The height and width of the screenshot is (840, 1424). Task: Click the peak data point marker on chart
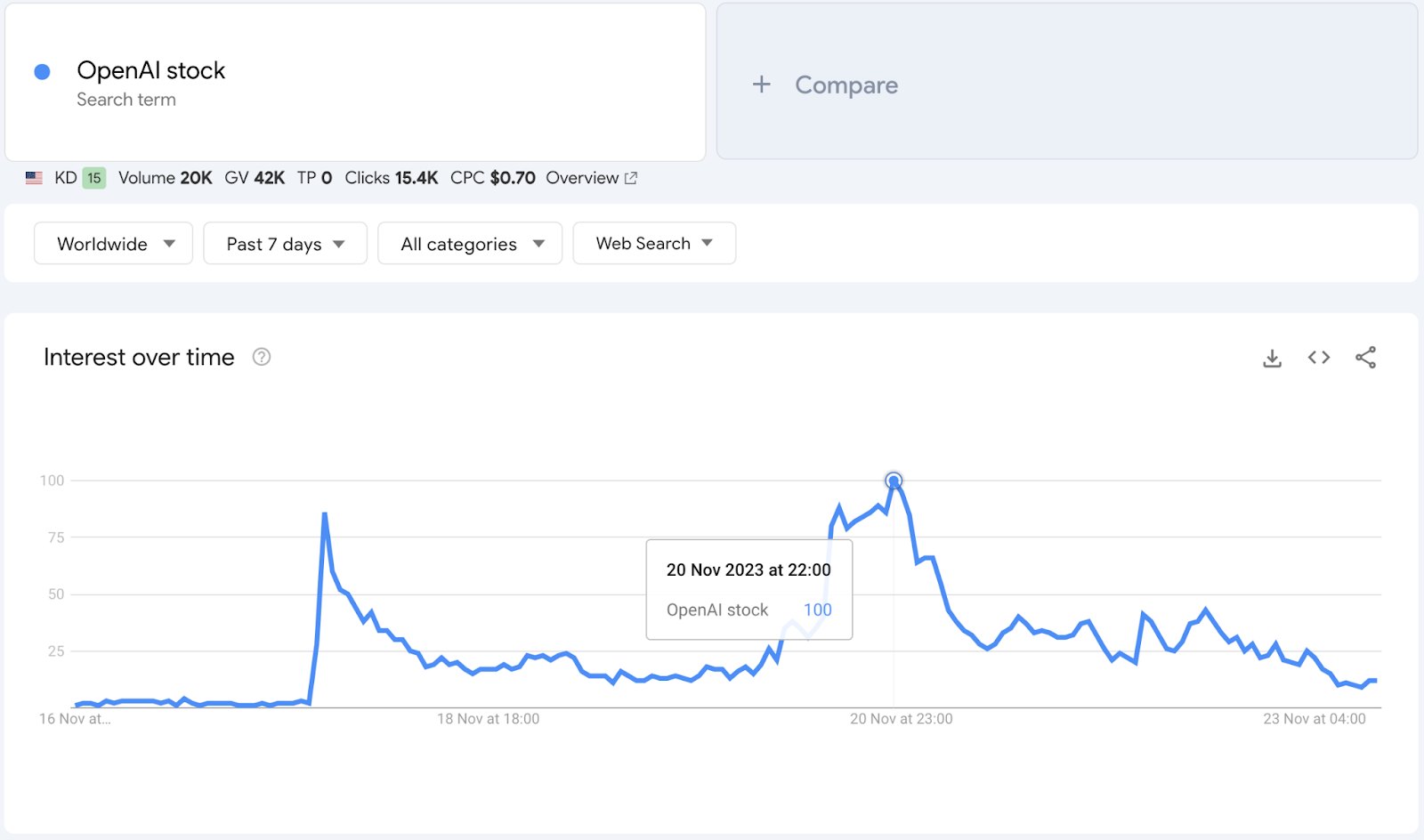[x=893, y=480]
